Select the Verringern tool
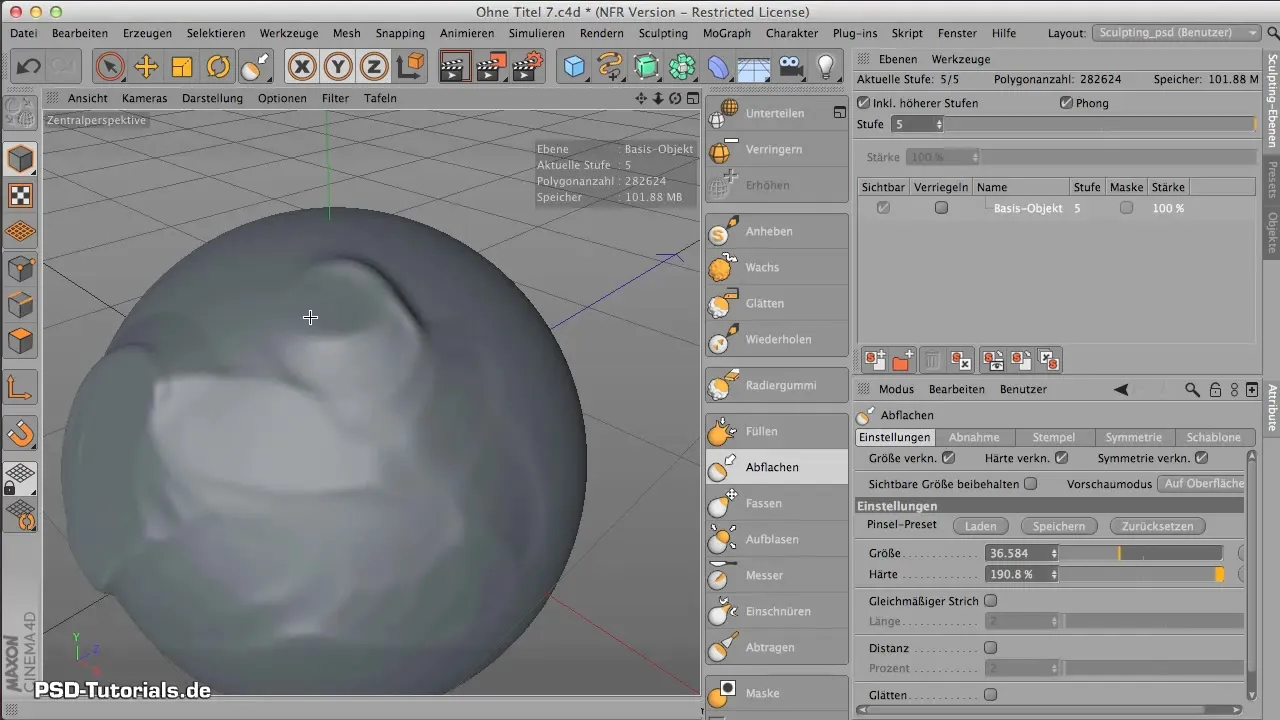Viewport: 1280px width, 720px height. 776,149
